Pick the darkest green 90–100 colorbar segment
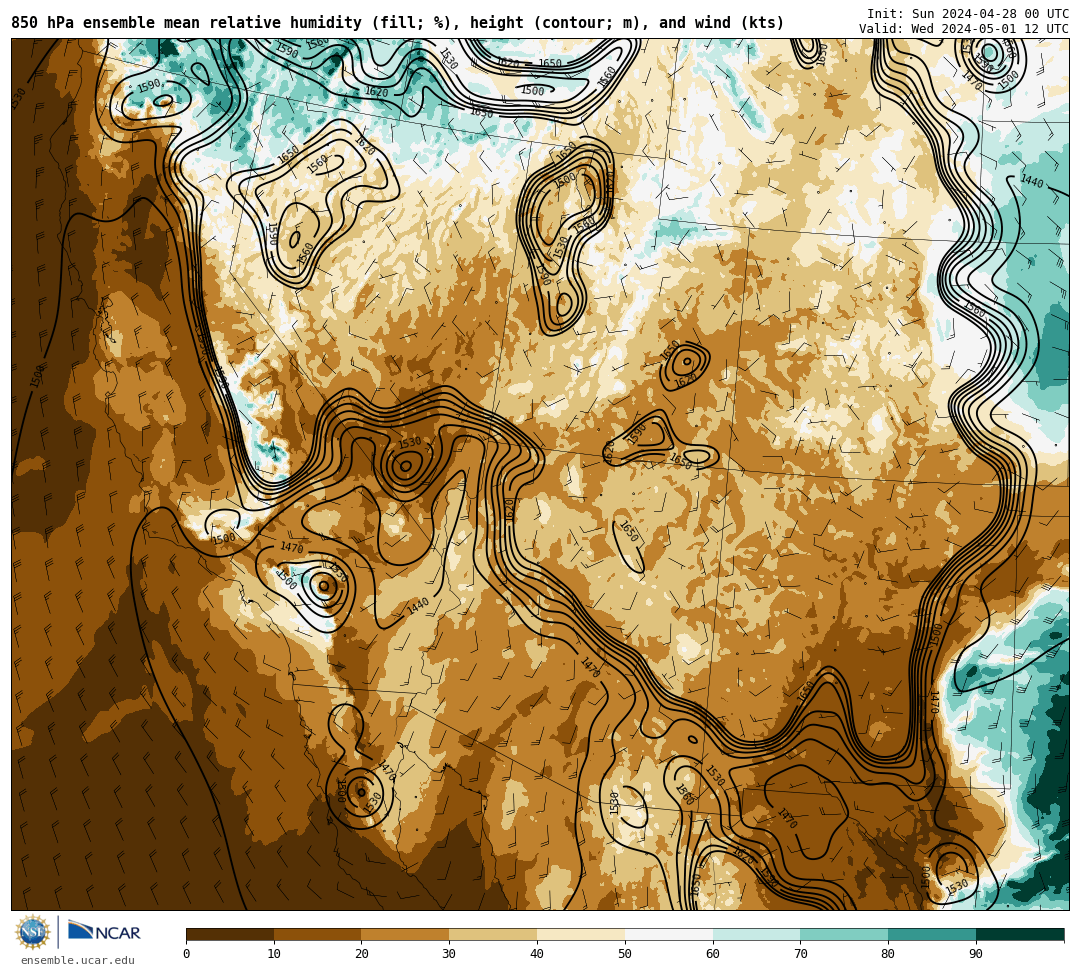 pos(1020,934)
